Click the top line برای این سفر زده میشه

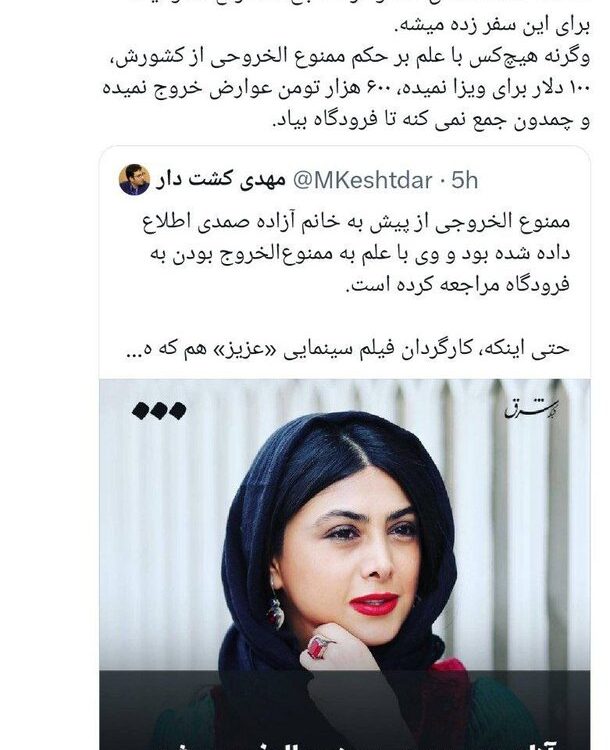[x=492, y=26]
